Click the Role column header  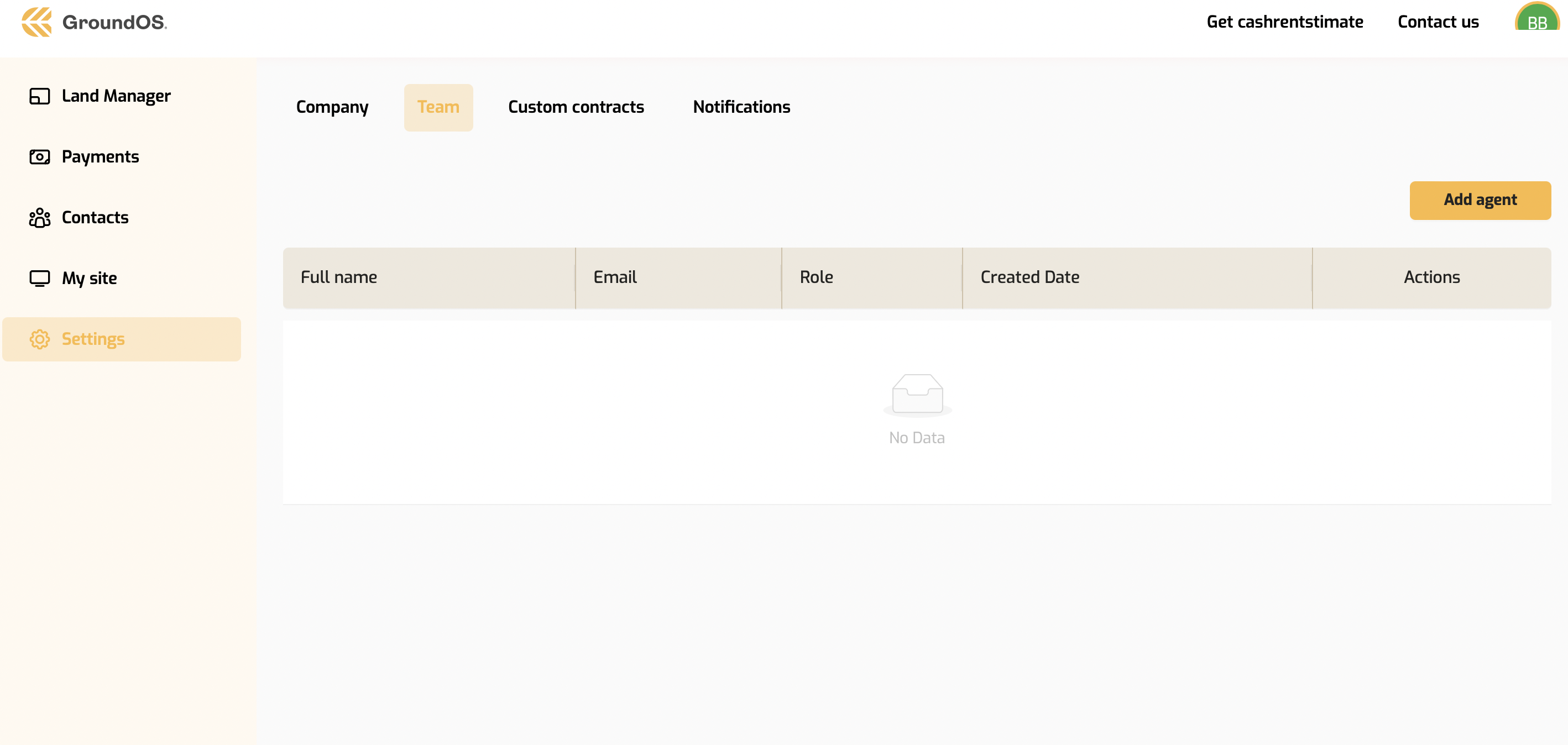[816, 277]
